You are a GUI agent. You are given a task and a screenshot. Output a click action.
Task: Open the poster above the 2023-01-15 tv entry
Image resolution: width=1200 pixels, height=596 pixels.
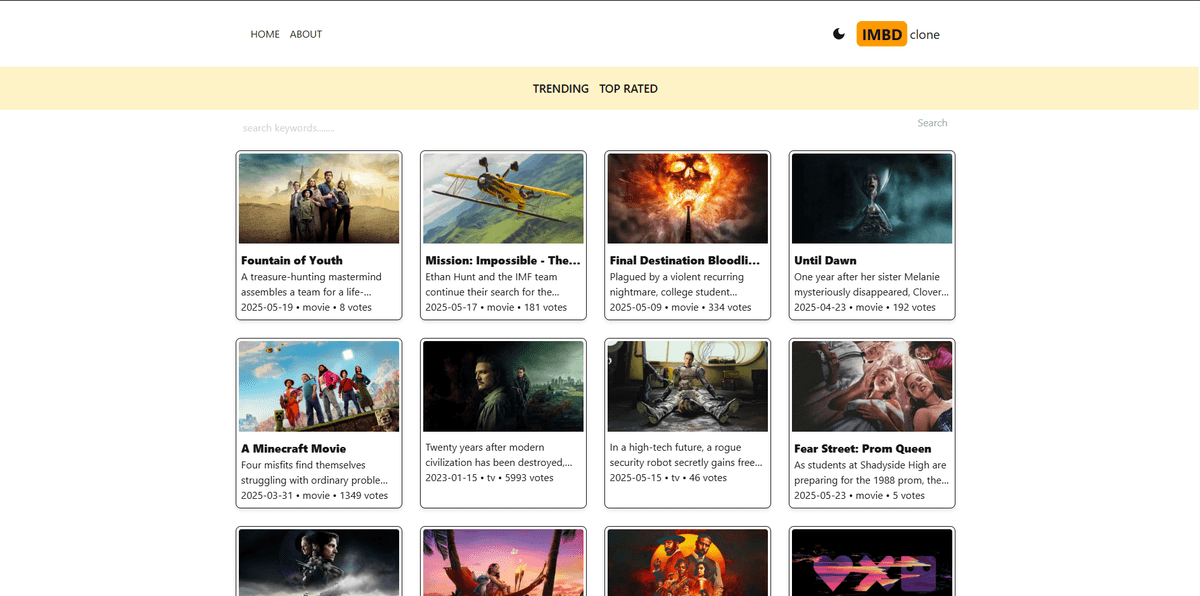pyautogui.click(x=504, y=386)
